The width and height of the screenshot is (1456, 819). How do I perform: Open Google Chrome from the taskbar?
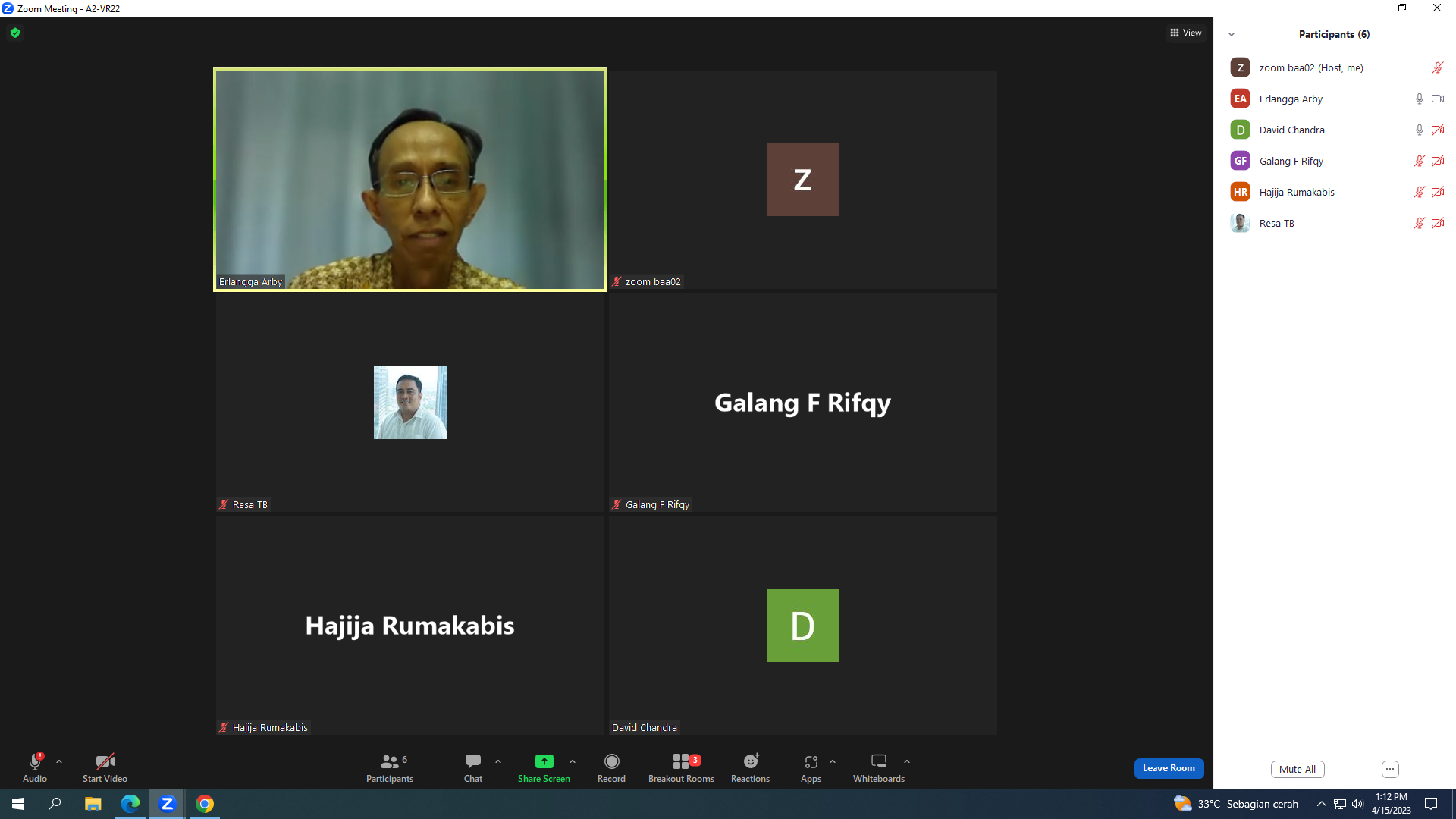(x=204, y=804)
